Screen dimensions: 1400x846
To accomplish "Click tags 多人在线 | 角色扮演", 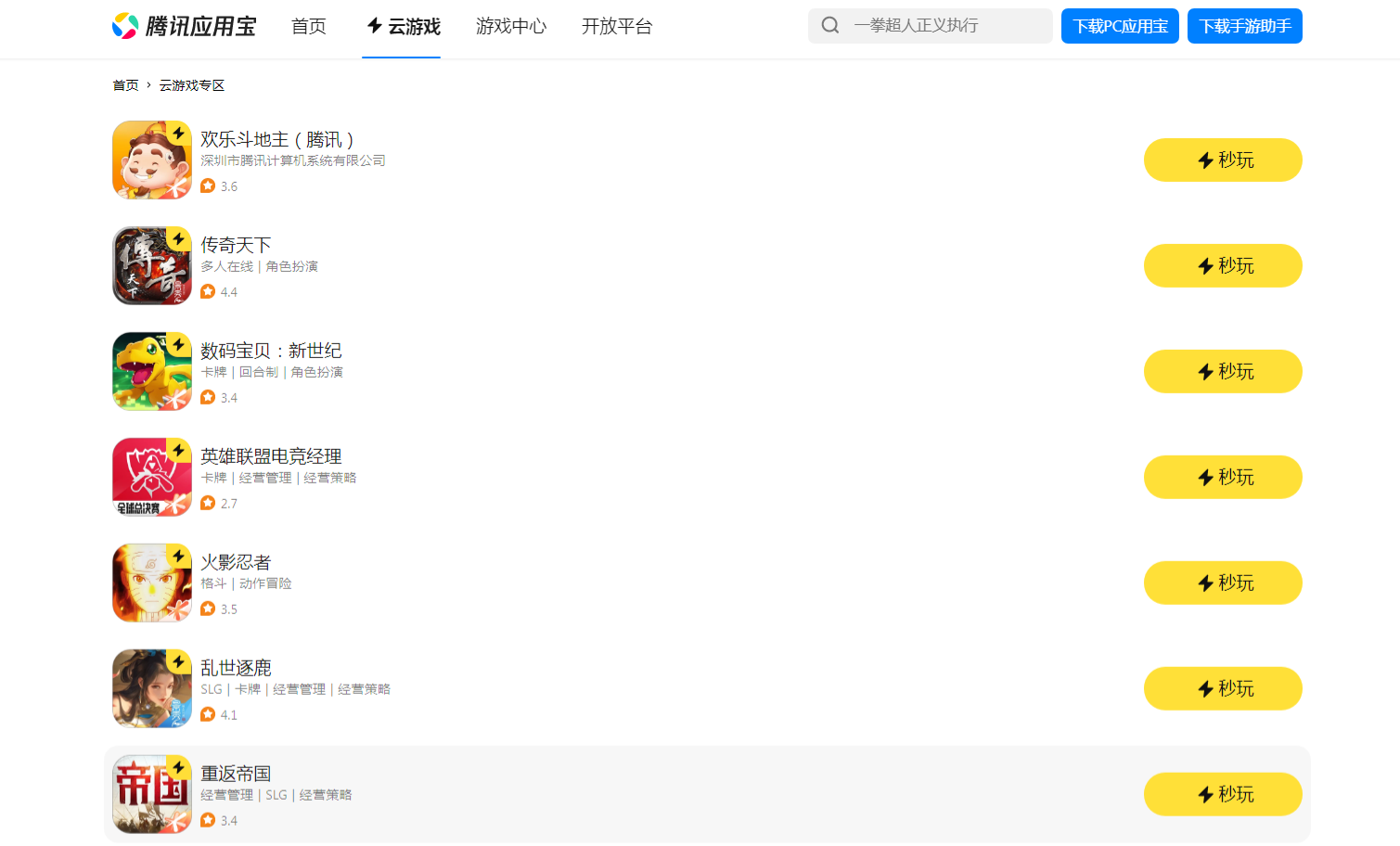I will click(259, 266).
